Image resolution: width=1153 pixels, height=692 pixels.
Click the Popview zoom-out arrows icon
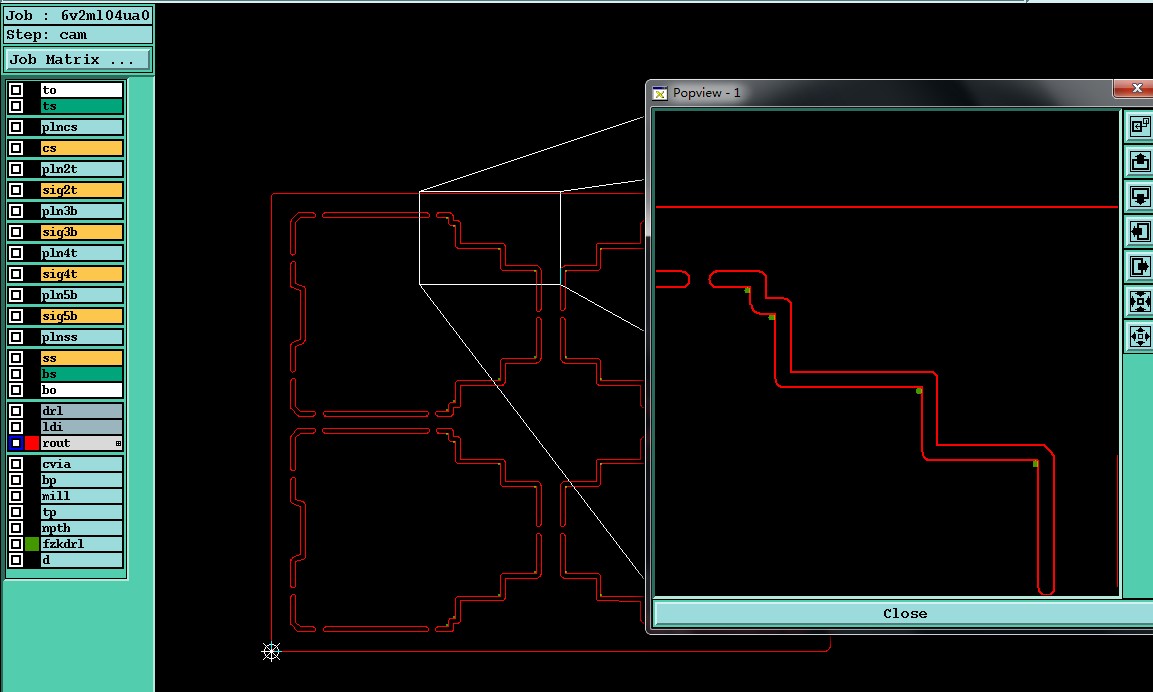(1140, 337)
